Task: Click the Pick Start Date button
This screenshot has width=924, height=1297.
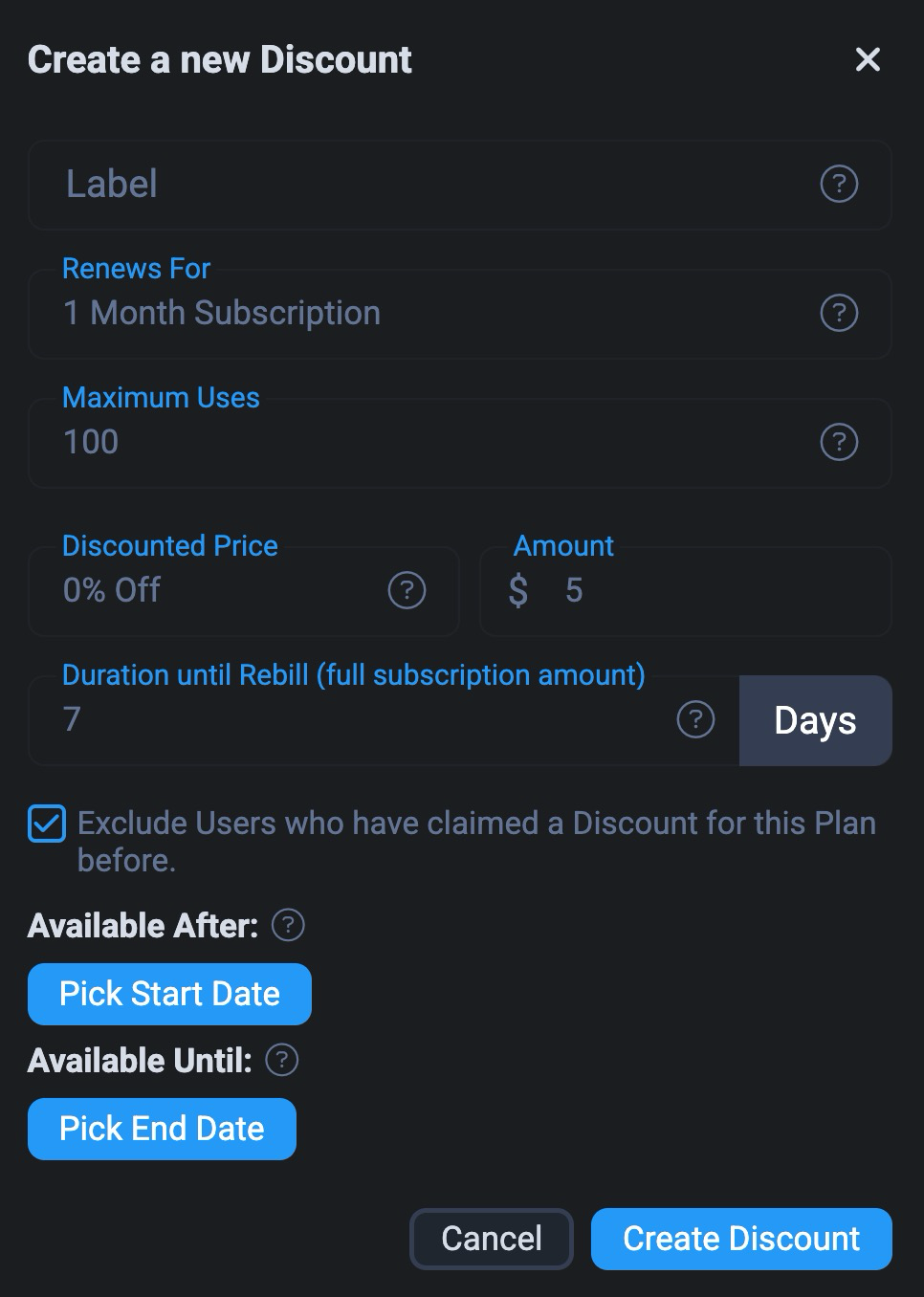Action: 169,994
